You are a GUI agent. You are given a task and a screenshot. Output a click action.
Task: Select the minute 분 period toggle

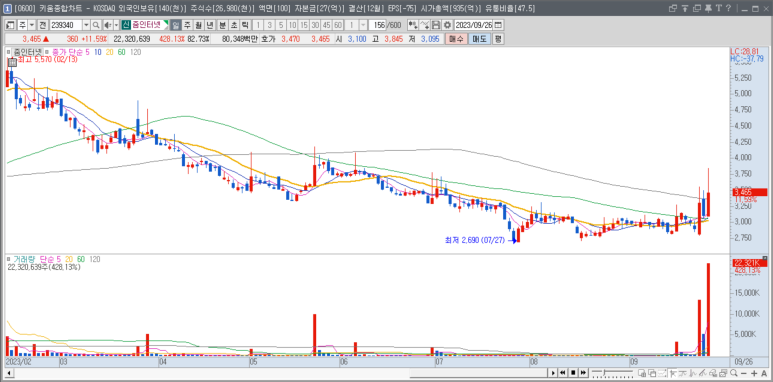coord(222,25)
